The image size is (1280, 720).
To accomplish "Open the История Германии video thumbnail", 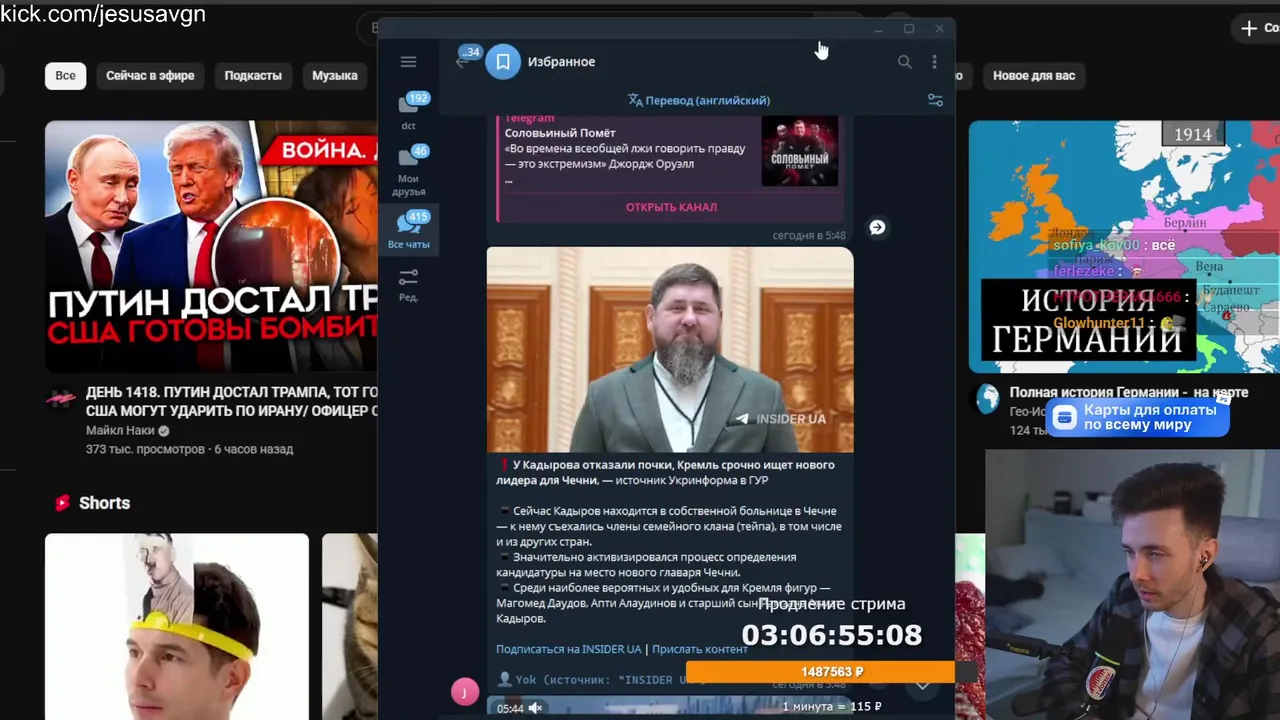I will coord(1124,246).
